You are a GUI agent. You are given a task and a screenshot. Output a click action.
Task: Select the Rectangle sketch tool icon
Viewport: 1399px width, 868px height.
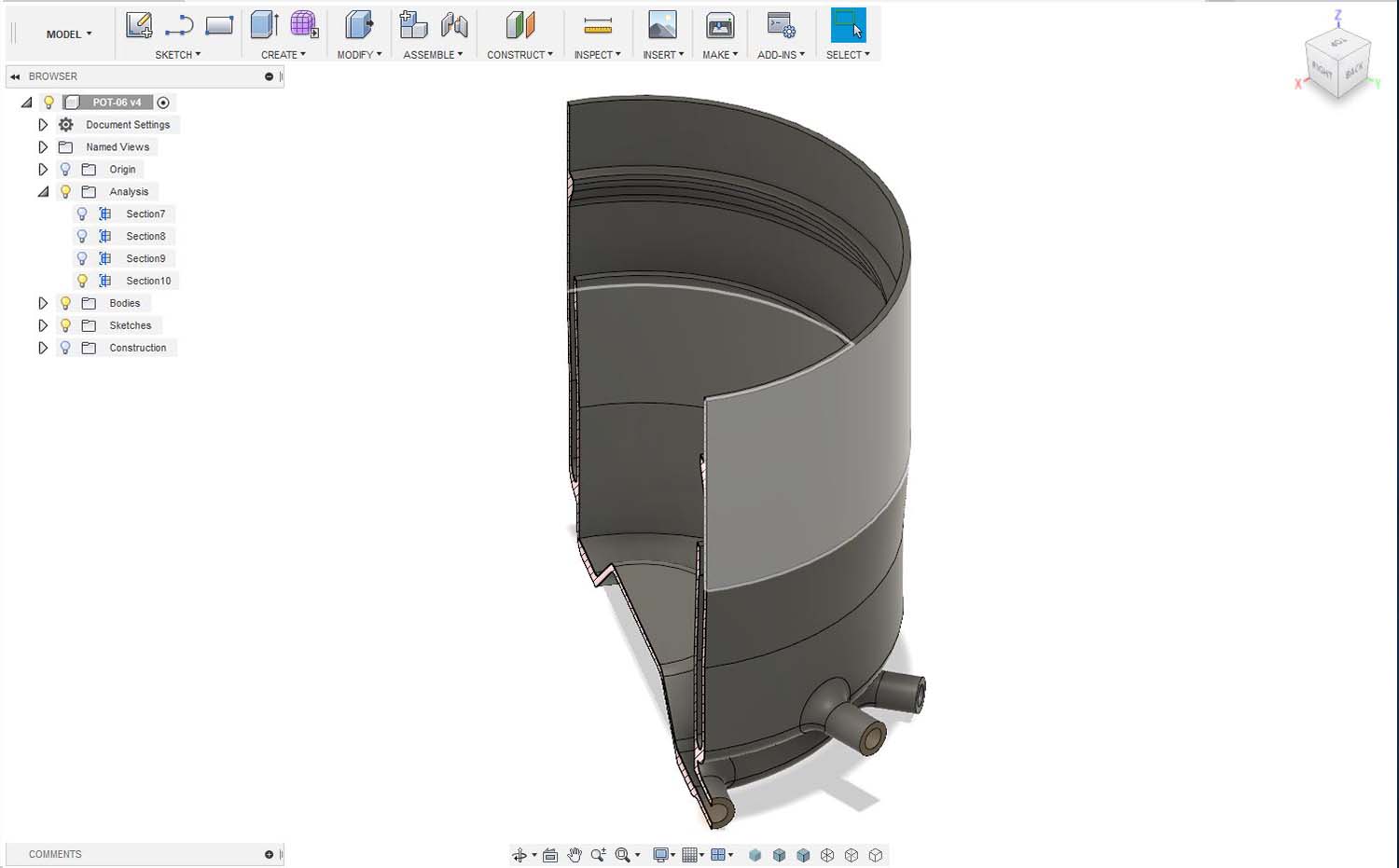coord(219,25)
